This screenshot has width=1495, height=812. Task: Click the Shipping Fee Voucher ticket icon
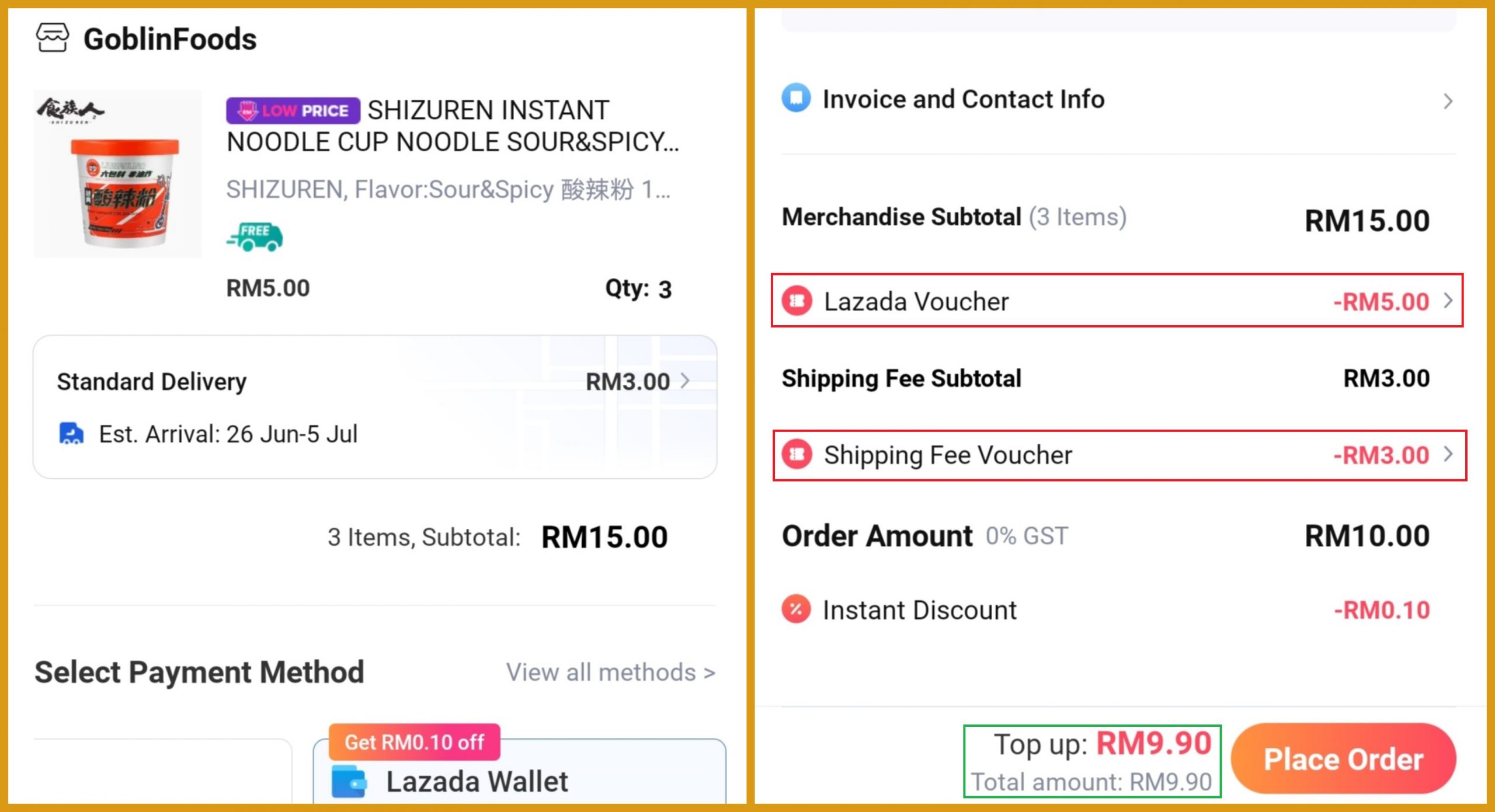[797, 454]
